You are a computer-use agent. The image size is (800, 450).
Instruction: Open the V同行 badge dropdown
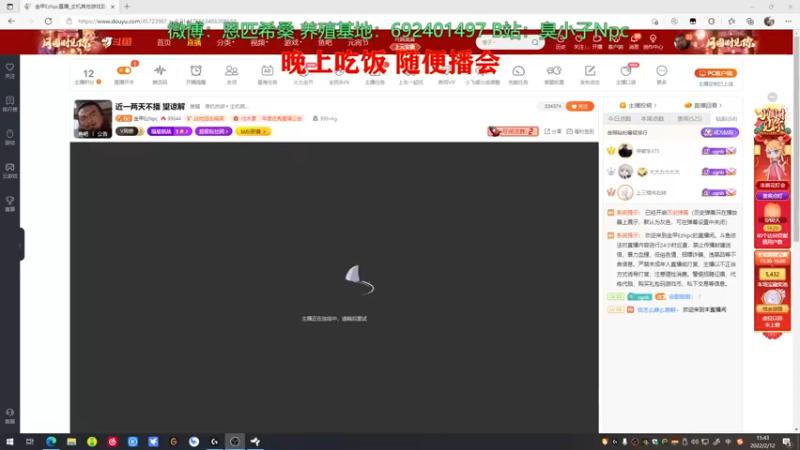[x=129, y=131]
